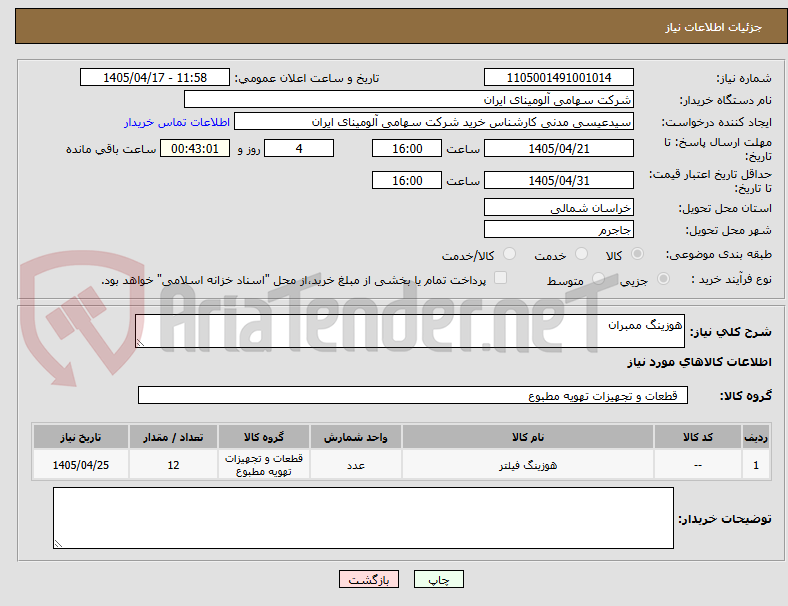Click the buyer organization name field

pyautogui.click(x=409, y=99)
